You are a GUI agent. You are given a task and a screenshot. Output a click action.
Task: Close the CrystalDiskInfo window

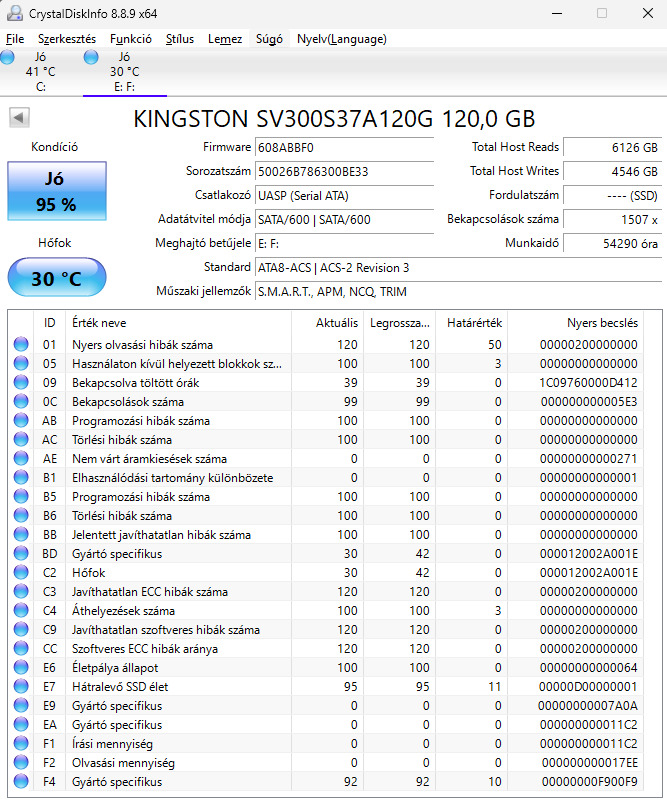coord(648,13)
